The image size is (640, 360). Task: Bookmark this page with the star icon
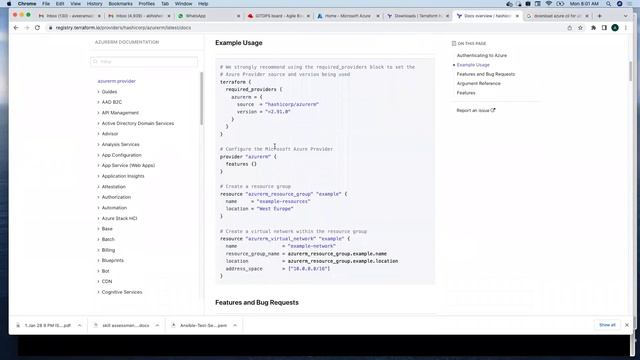point(580,28)
